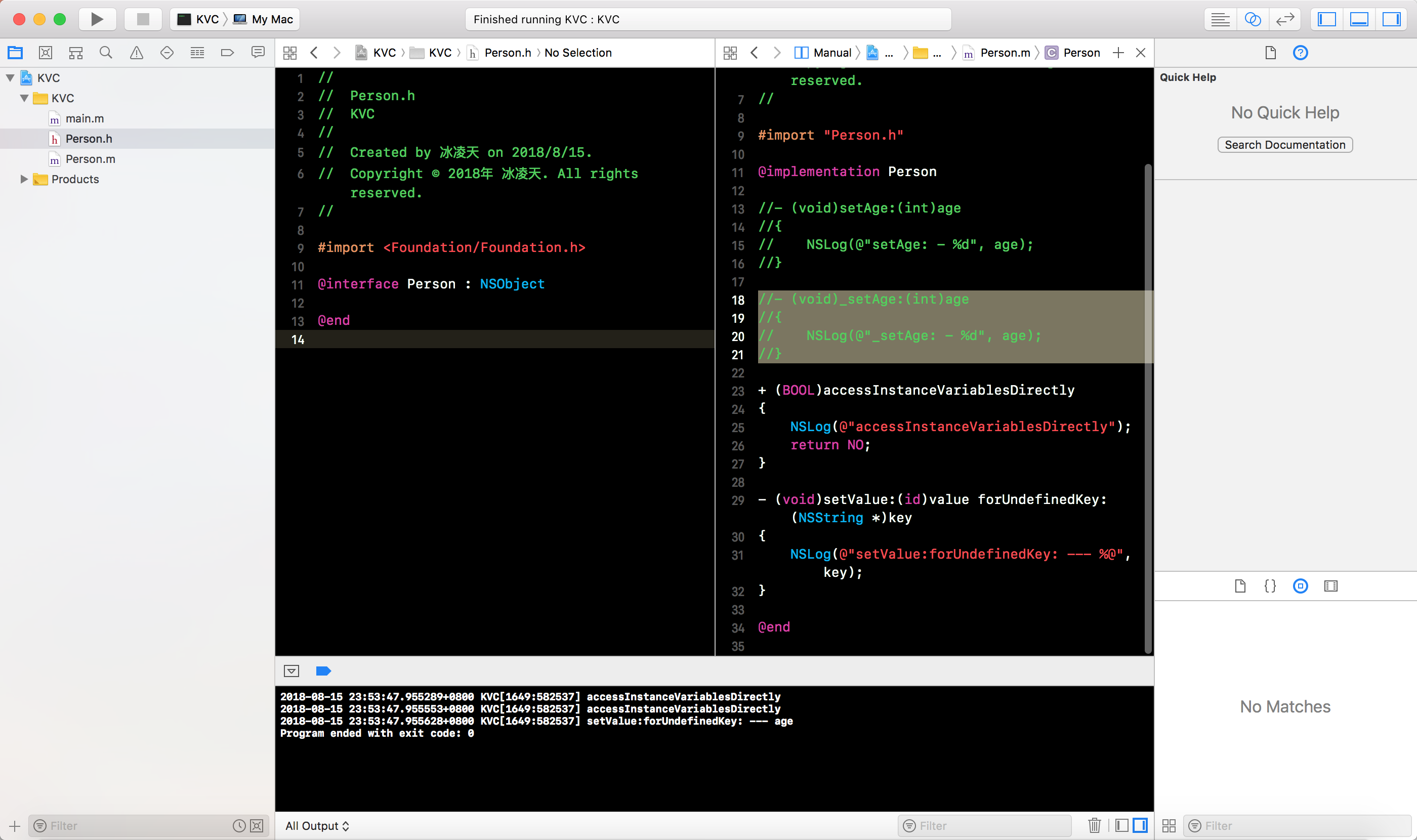Add an assistant editor with plus button
The height and width of the screenshot is (840, 1417).
(x=1117, y=53)
